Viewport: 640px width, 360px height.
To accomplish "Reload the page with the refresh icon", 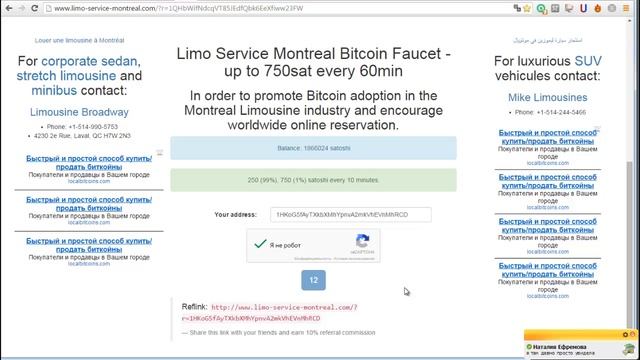I will click(x=35, y=8).
